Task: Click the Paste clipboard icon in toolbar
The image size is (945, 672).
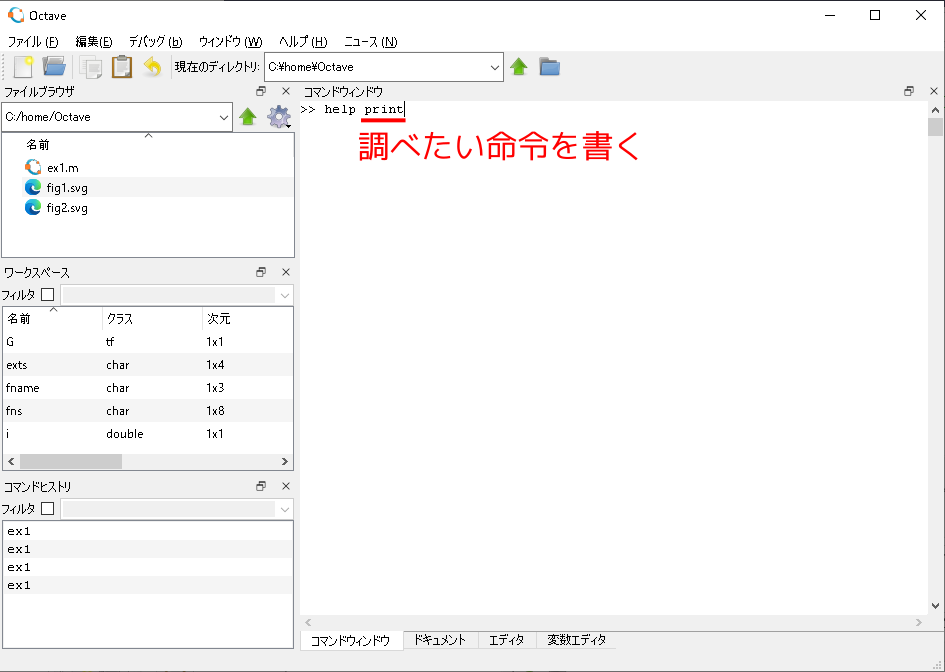Action: [x=122, y=67]
